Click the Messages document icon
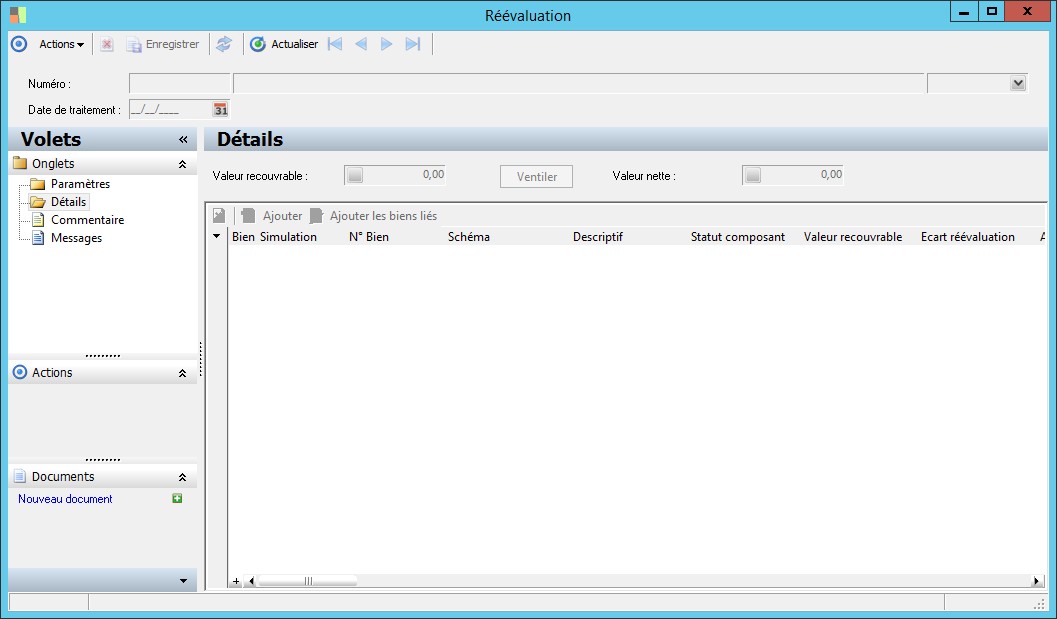 tap(38, 238)
